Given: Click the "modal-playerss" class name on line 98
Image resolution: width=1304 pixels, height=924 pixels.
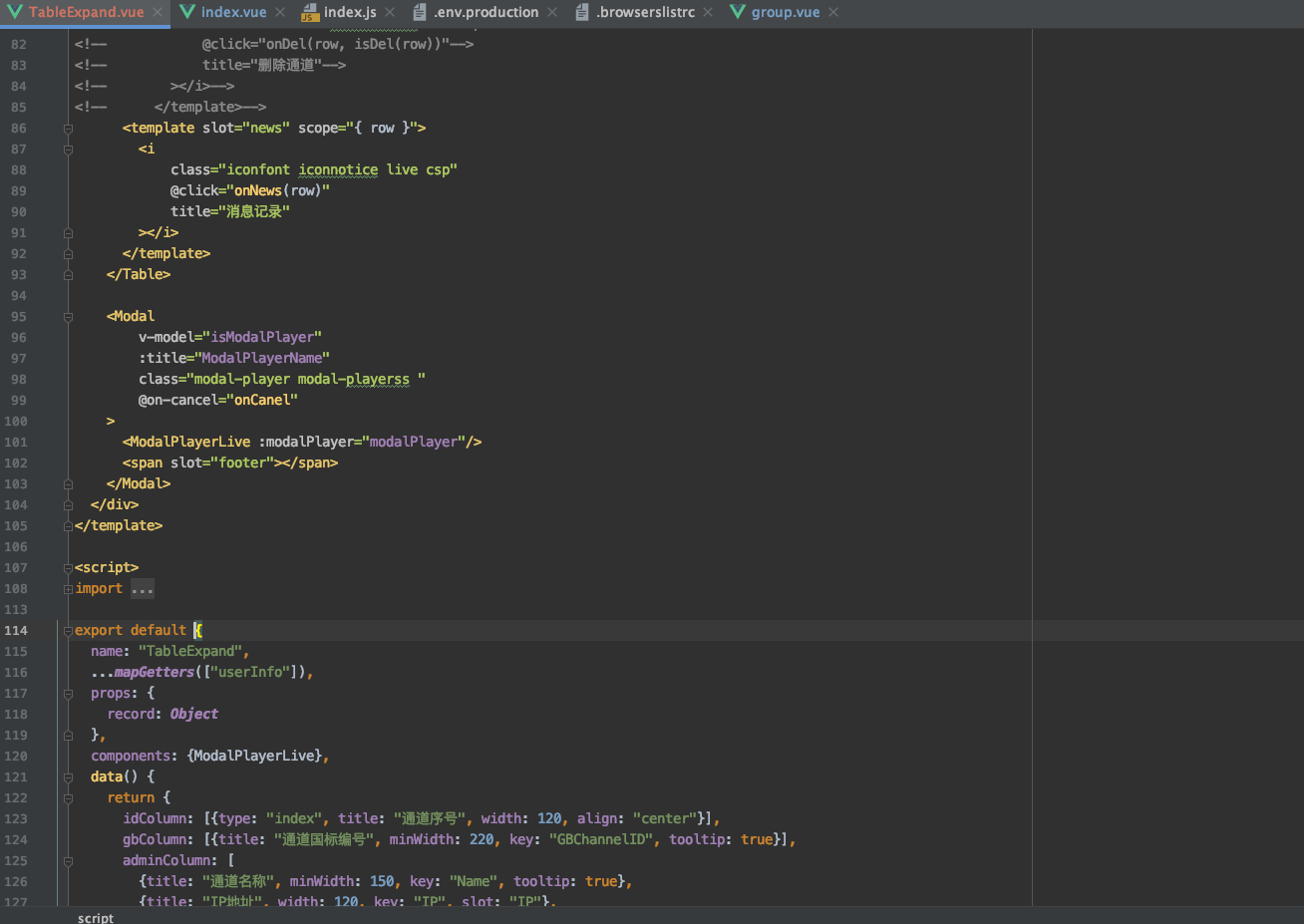Looking at the screenshot, I should 354,380.
